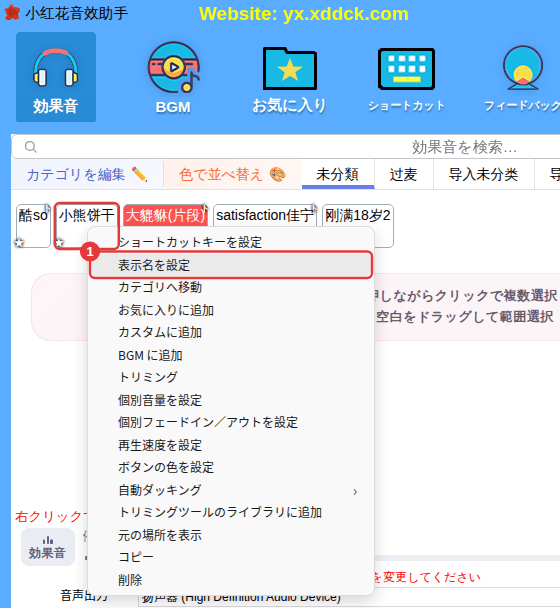Toggle favorite star on 小熊饼干 button
This screenshot has width=560, height=608.
[x=59, y=243]
